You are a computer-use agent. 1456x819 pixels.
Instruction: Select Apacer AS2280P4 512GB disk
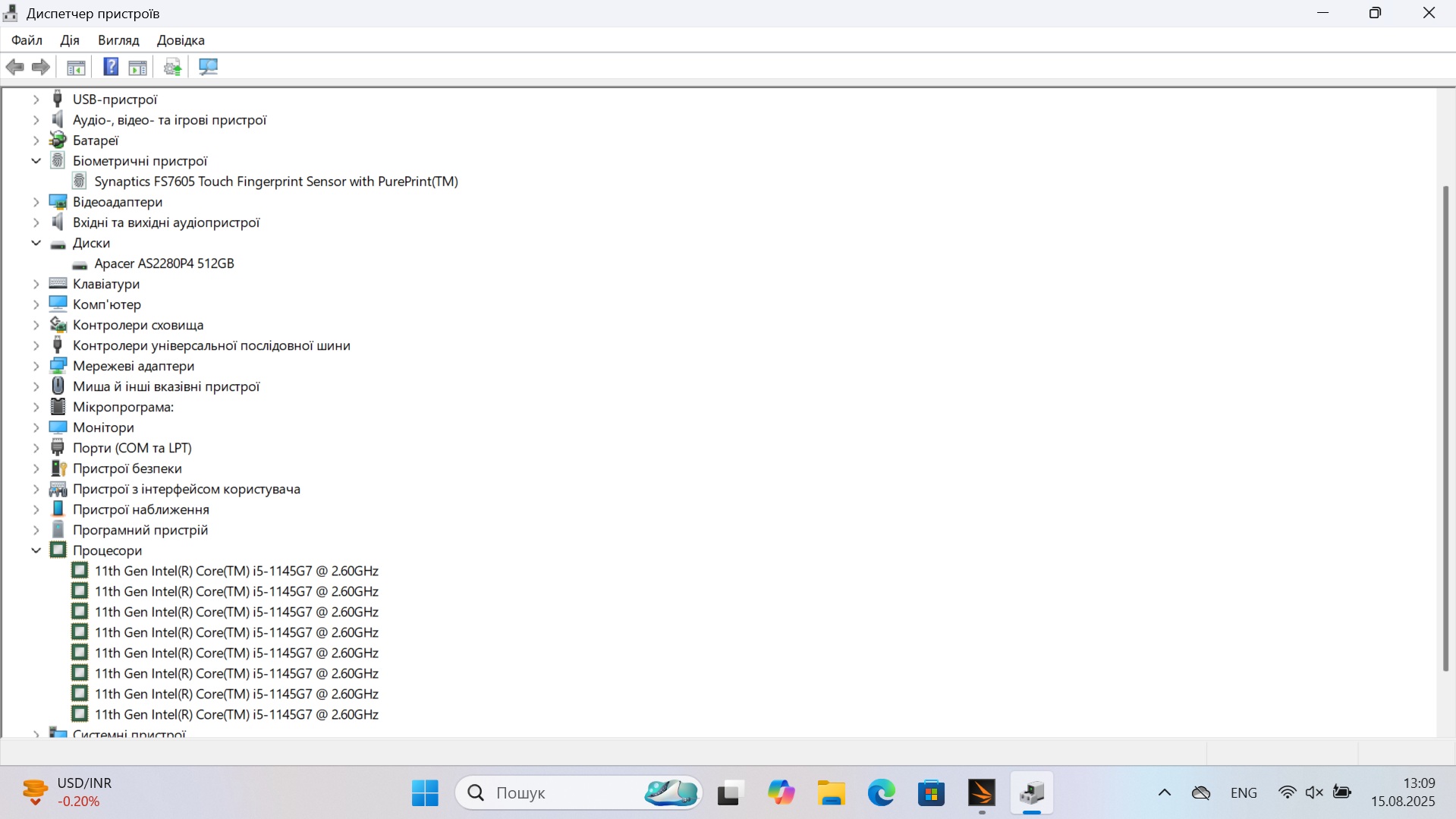click(x=164, y=263)
